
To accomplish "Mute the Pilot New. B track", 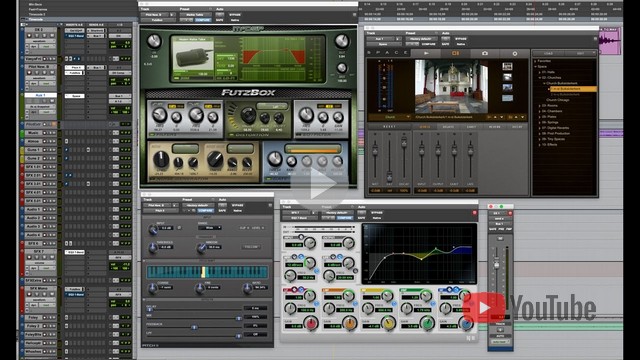I will [x=52, y=73].
